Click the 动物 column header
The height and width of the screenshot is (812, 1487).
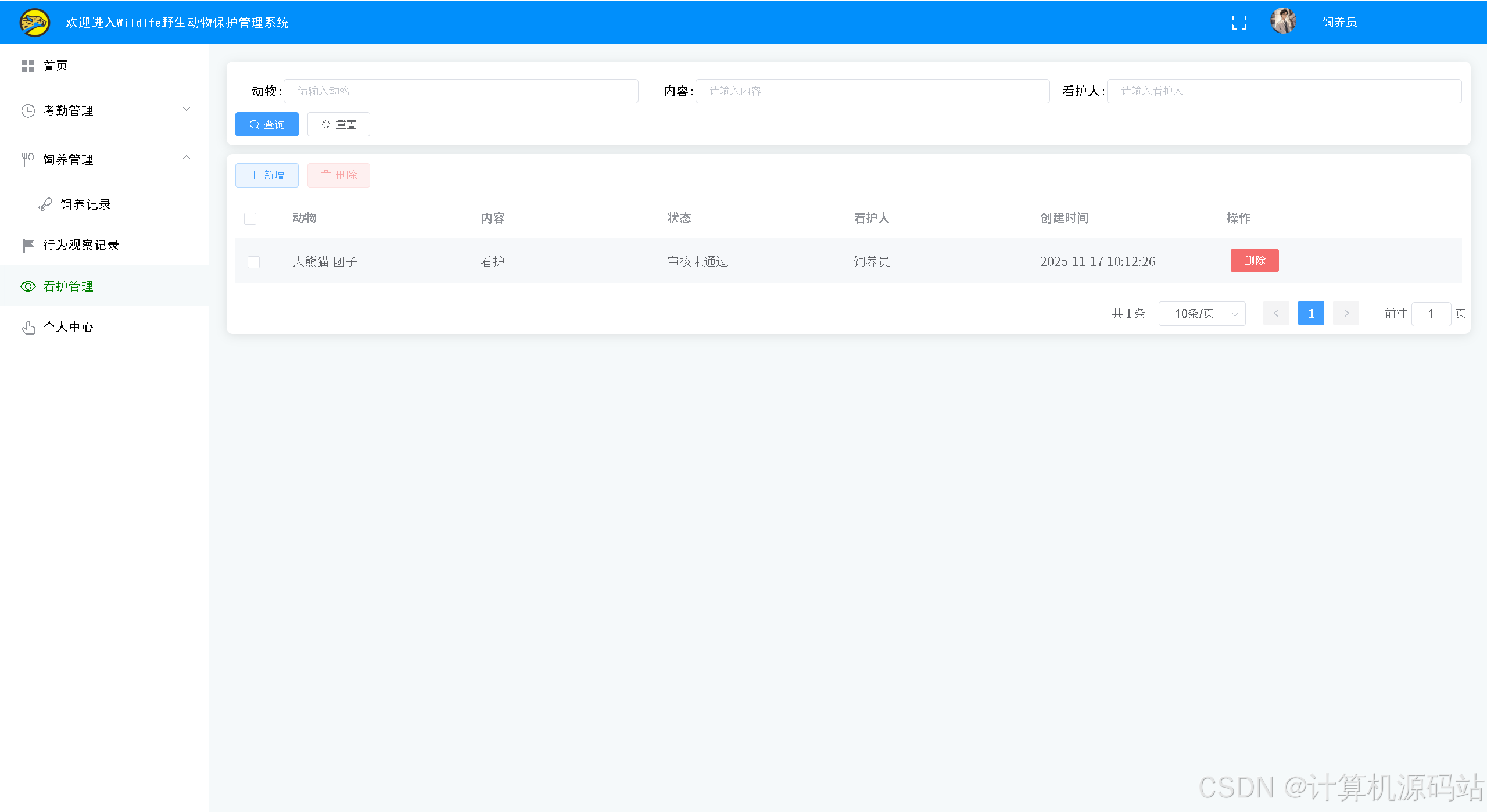pos(304,218)
